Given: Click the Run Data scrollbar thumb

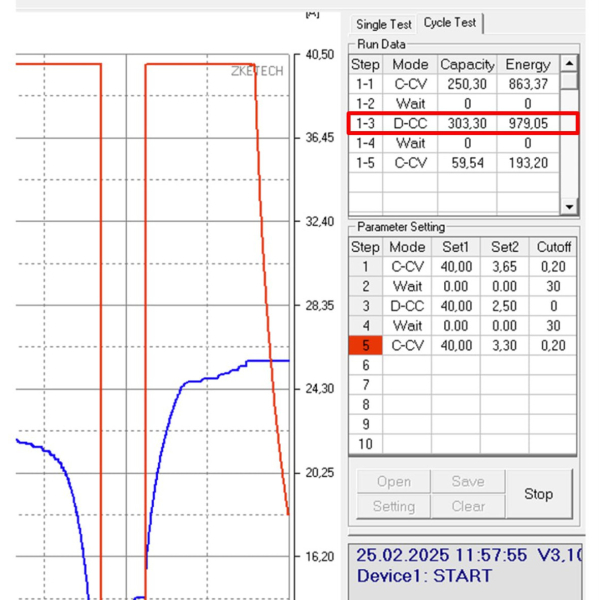Looking at the screenshot, I should pos(569,81).
